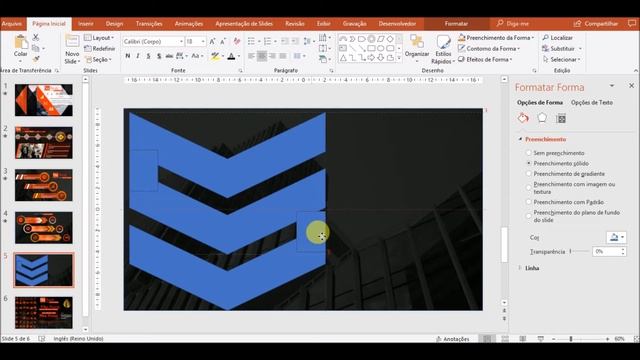Toggle bold N formatting
Viewport: 640px width, 360px height.
[x=128, y=56]
